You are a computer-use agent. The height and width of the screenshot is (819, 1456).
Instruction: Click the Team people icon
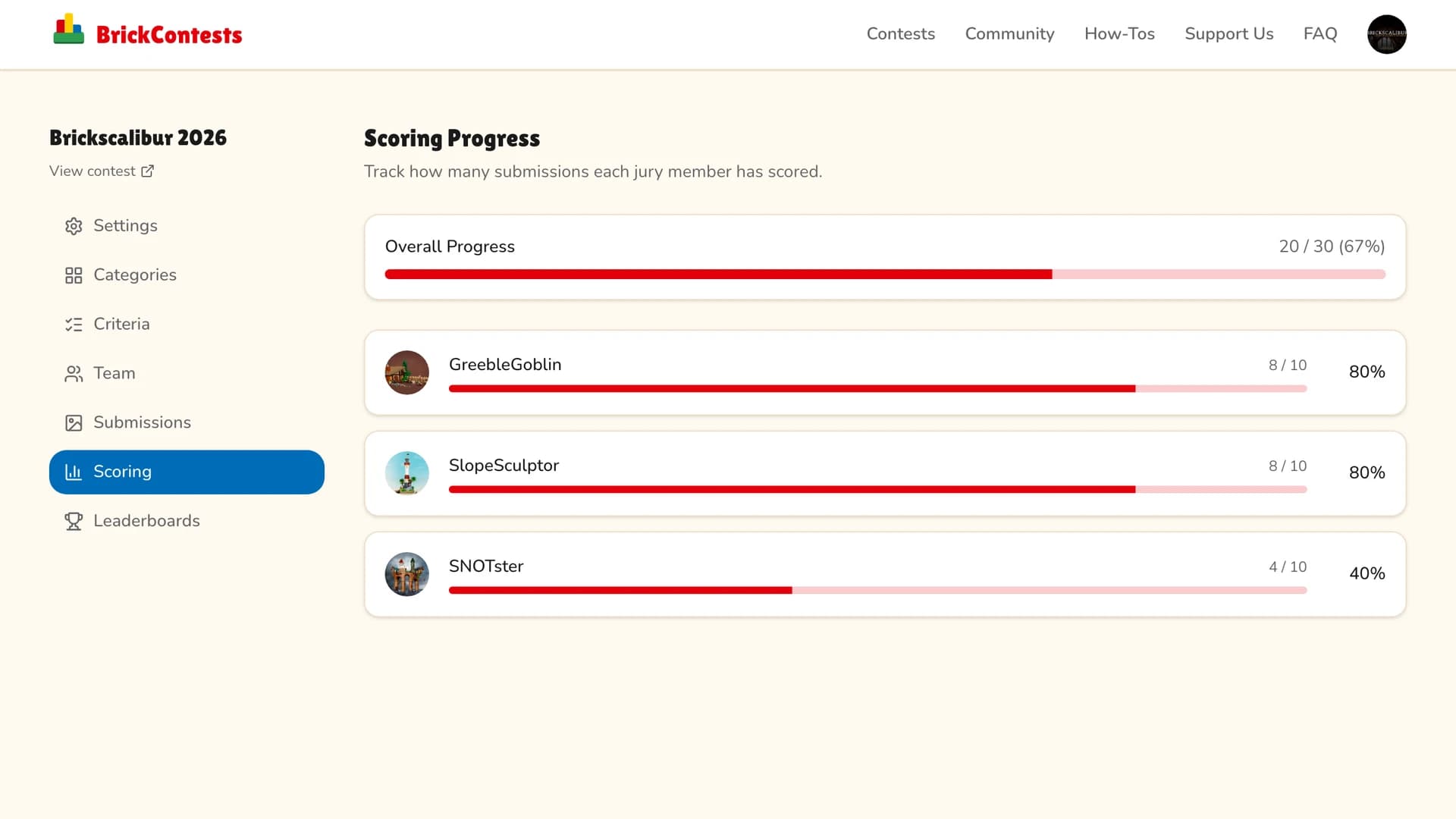point(74,374)
